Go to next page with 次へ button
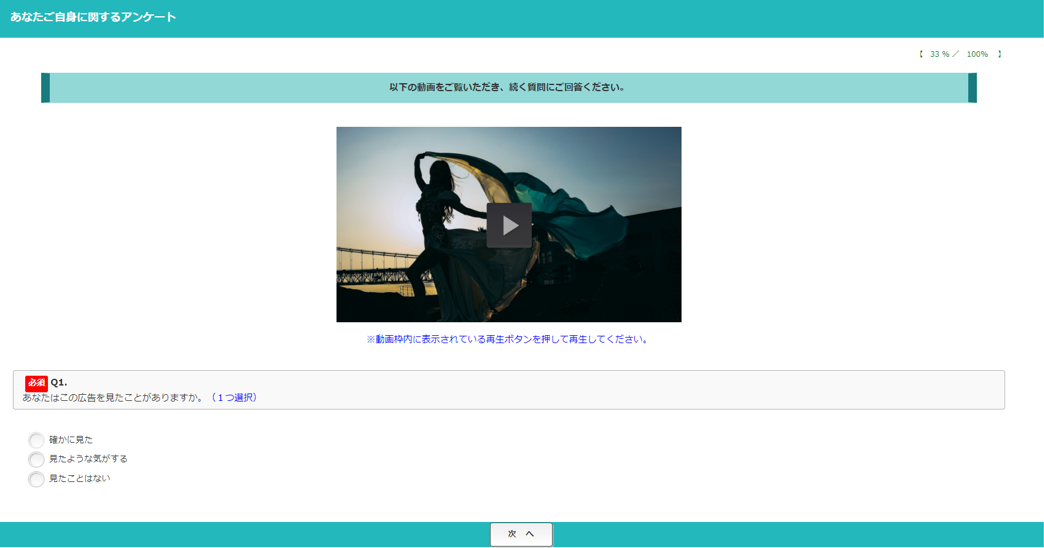Image resolution: width=1044 pixels, height=548 pixels. (x=521, y=534)
